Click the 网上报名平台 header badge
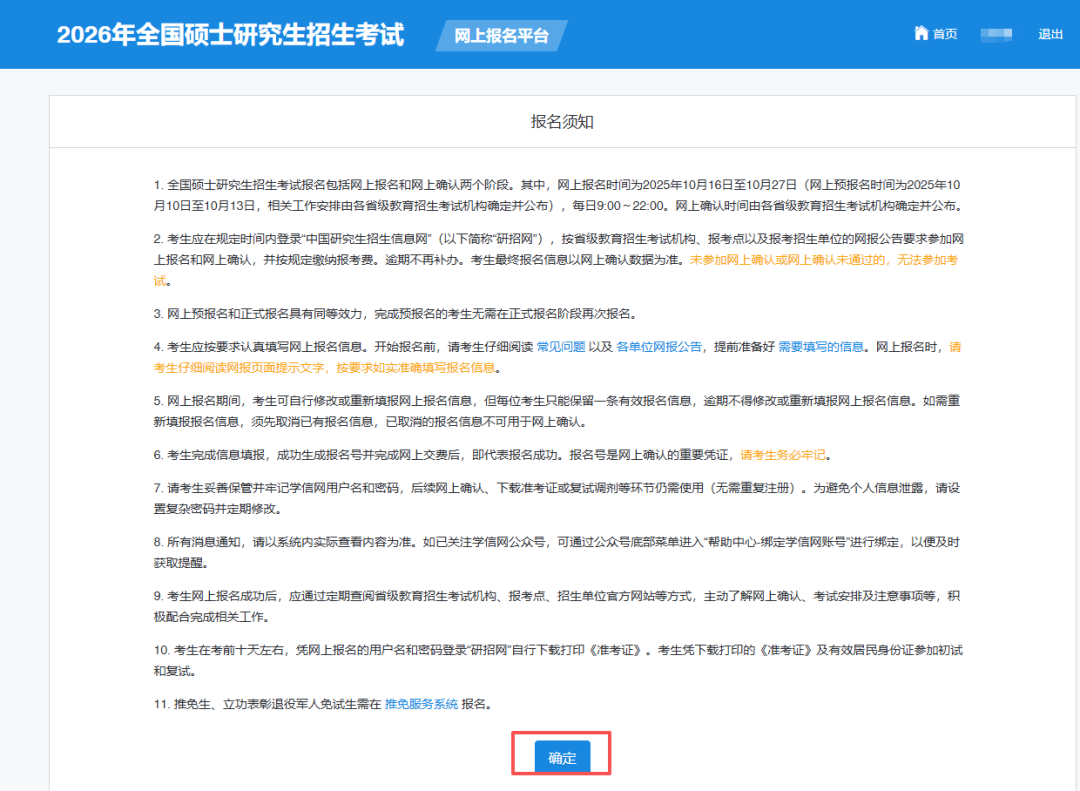Image resolution: width=1080 pixels, height=791 pixels. [501, 36]
